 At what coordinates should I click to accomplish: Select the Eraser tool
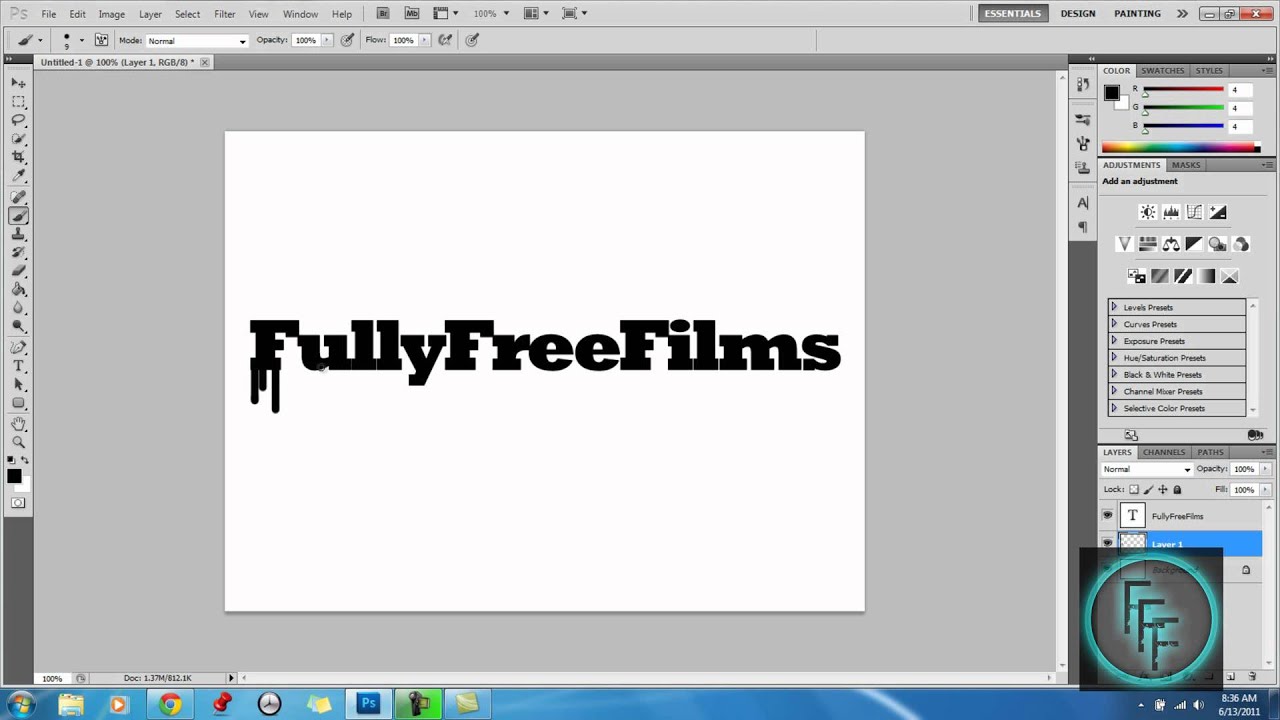[18, 272]
